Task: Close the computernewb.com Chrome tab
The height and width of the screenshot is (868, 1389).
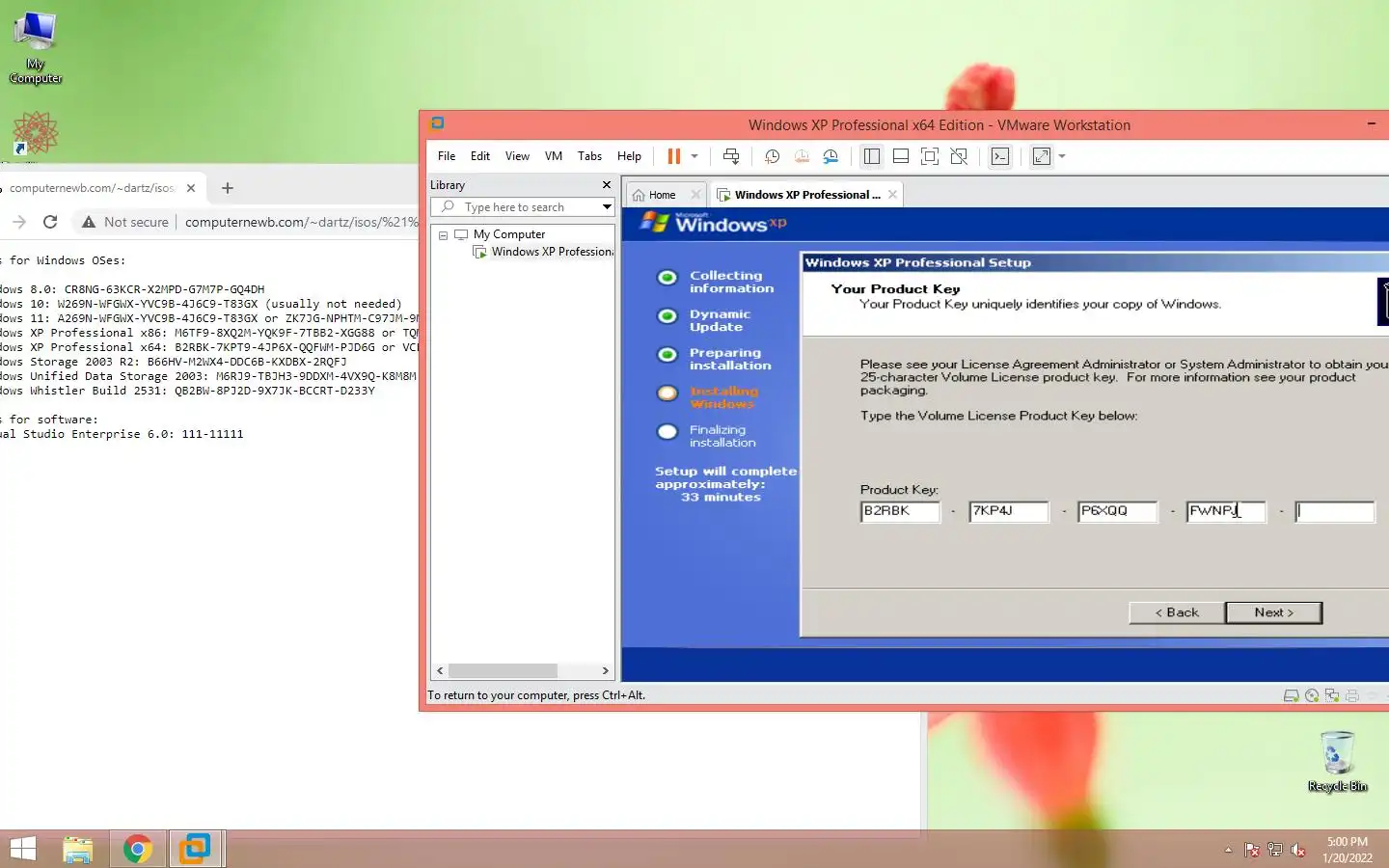Action: [x=191, y=188]
